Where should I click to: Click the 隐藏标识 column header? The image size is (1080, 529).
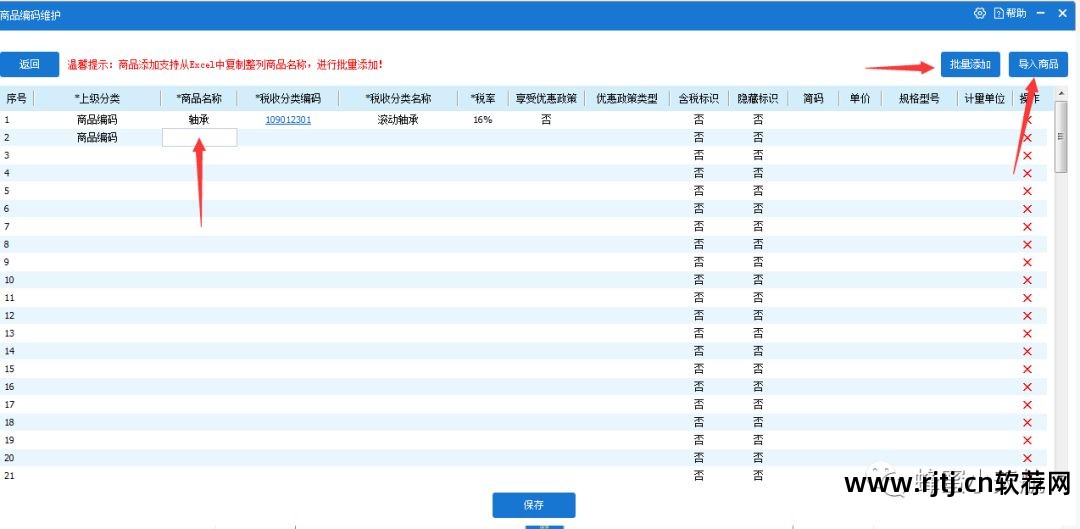coord(758,98)
